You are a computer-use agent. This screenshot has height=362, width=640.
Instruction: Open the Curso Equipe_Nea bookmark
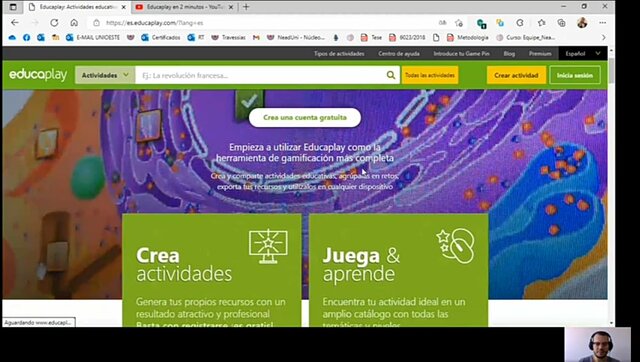coord(526,38)
